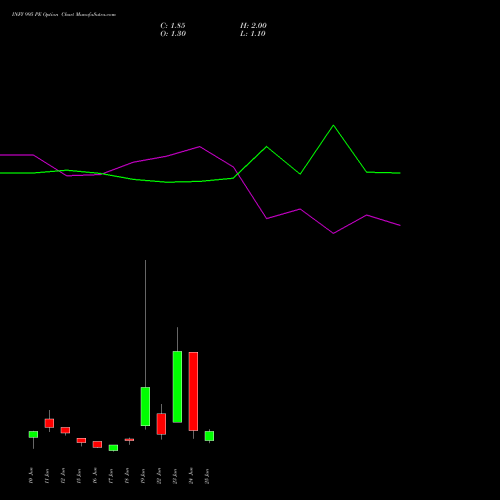Select the tall red candle for 24 Jun
The image size is (500, 500).
(x=193, y=391)
